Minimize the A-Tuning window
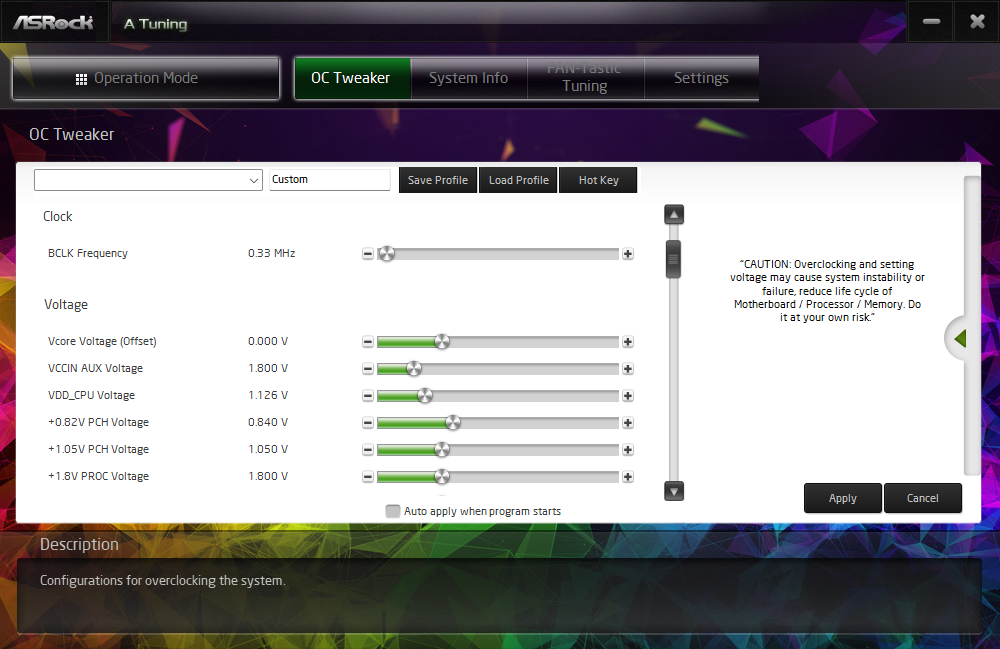The width and height of the screenshot is (1000, 649). (x=931, y=22)
